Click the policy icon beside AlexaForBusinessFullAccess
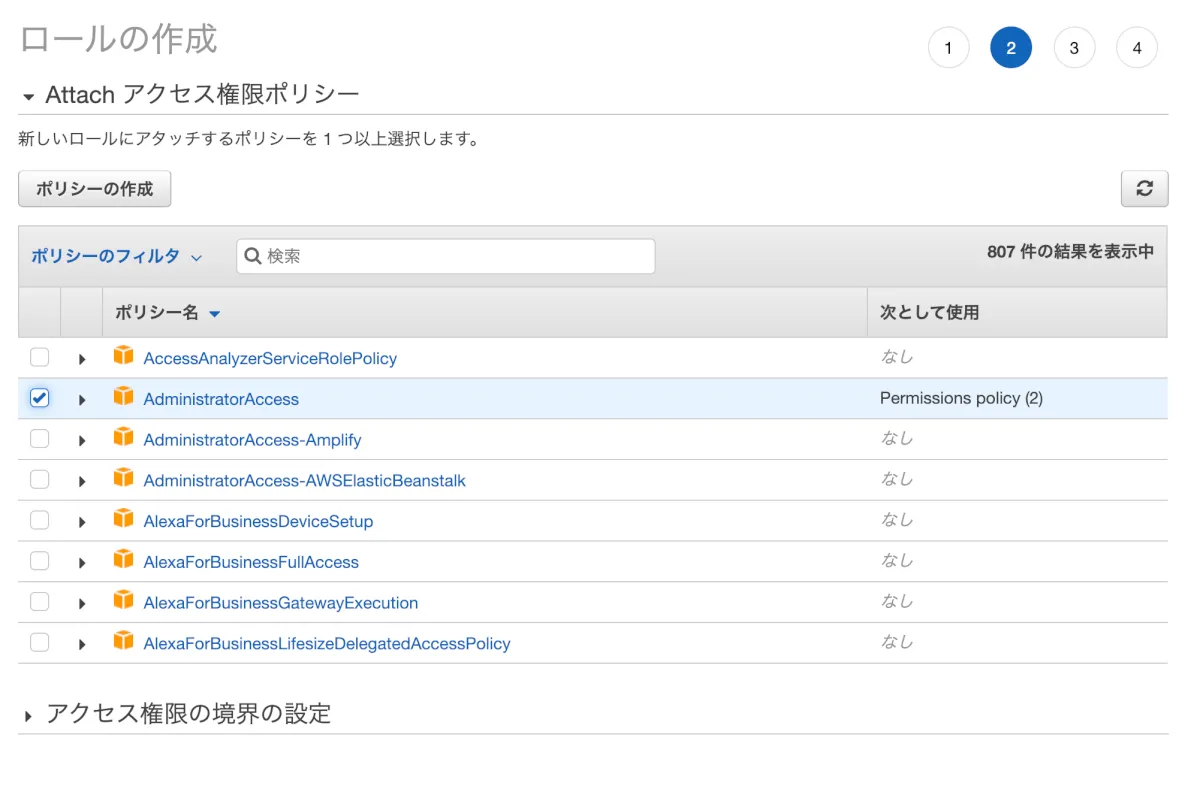1200x792 pixels. [x=123, y=560]
